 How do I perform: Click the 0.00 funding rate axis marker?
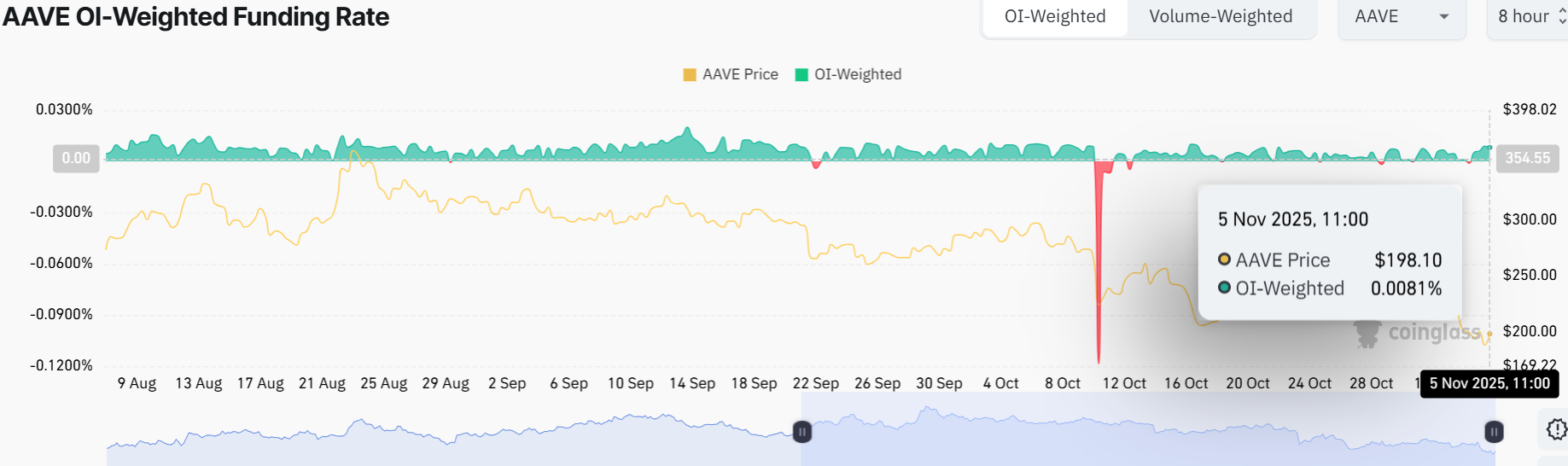coord(76,158)
